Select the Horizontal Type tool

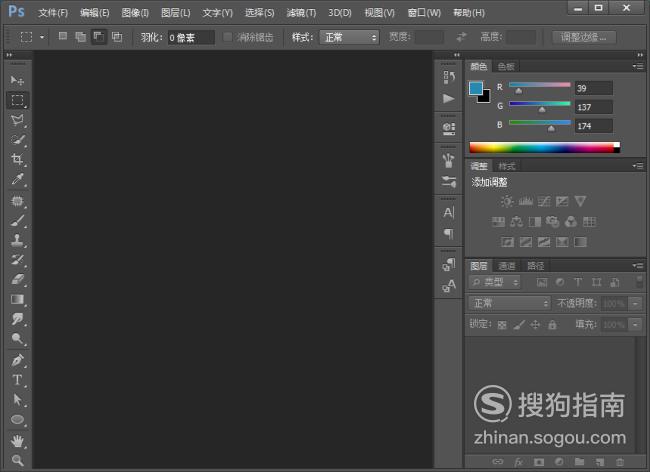coord(17,380)
